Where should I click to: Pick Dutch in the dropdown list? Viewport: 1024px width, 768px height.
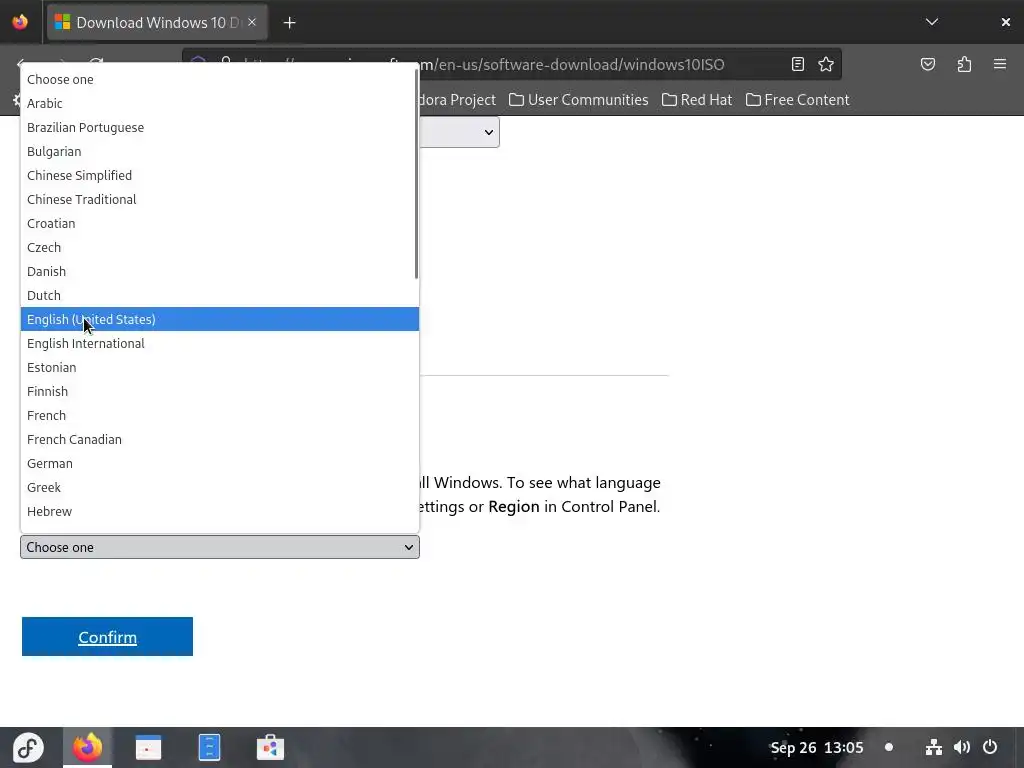point(219,296)
